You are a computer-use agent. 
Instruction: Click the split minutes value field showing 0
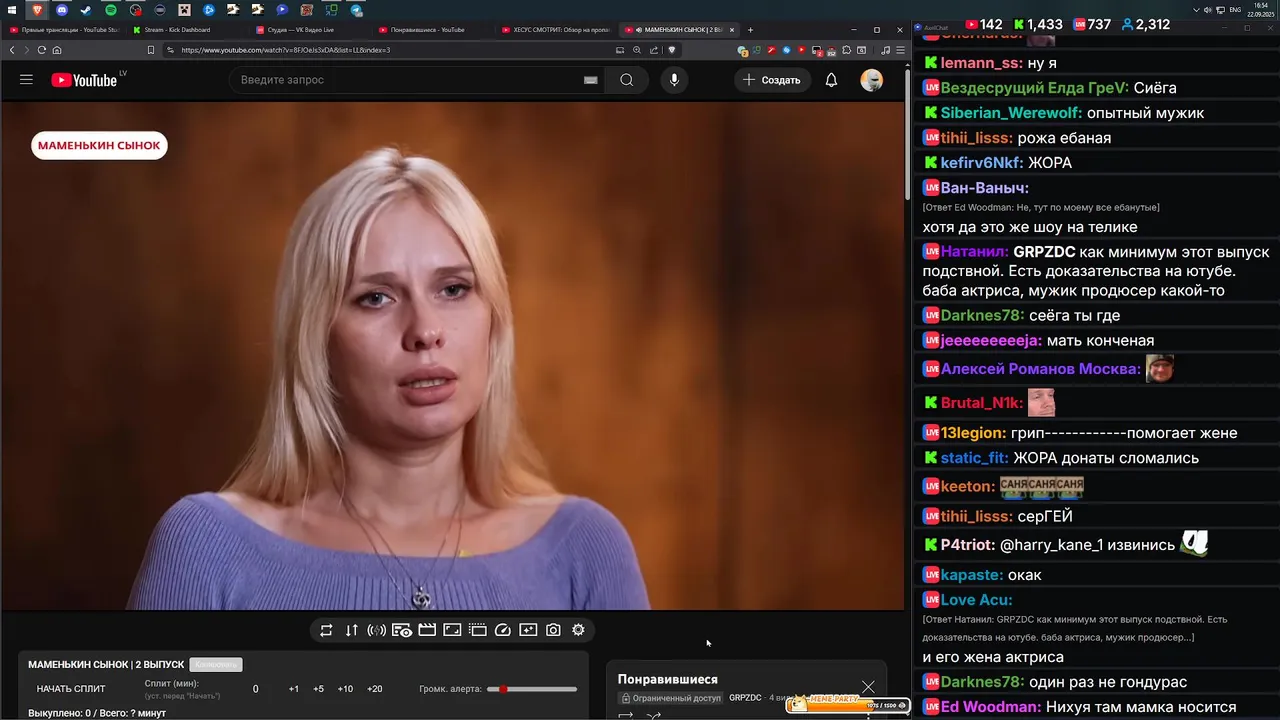(255, 689)
